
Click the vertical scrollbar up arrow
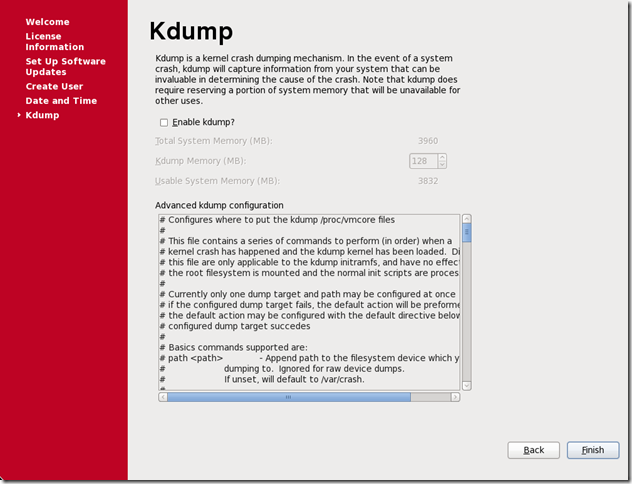467,219
